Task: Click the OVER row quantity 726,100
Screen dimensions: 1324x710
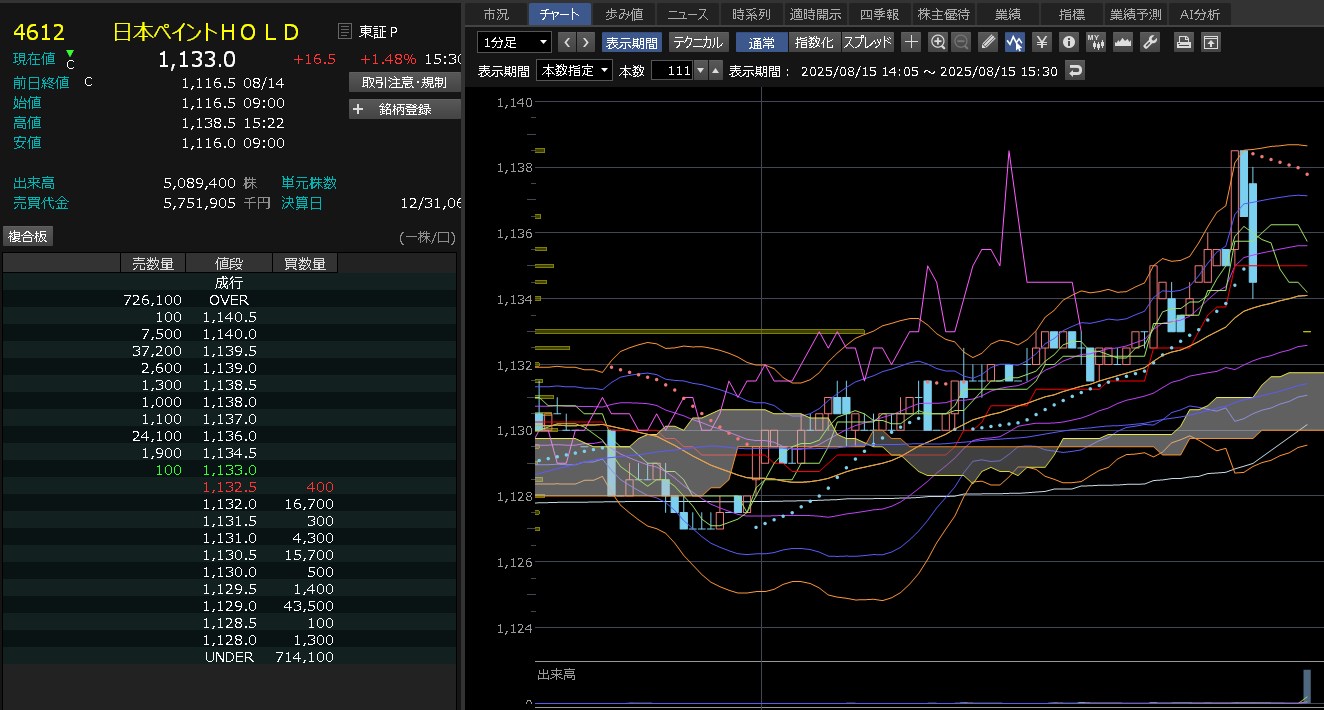Action: pos(152,300)
